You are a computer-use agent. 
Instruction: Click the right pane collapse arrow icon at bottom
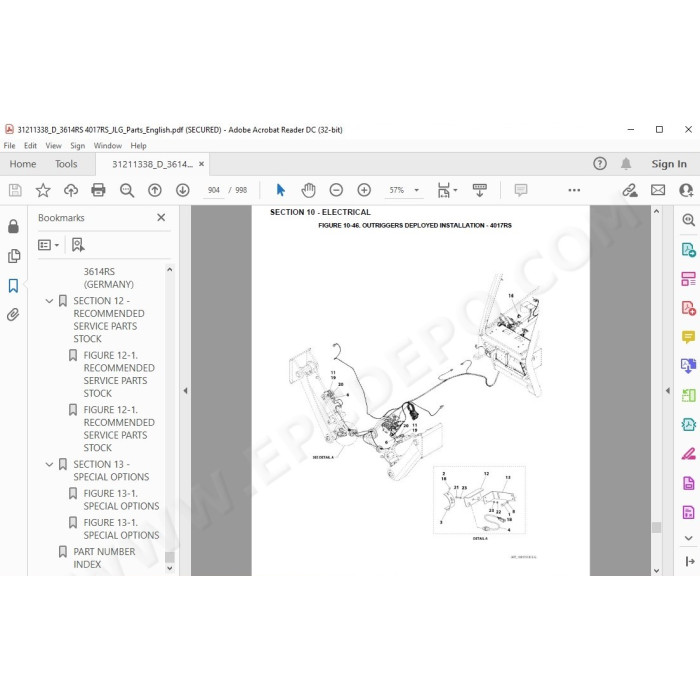pos(689,562)
